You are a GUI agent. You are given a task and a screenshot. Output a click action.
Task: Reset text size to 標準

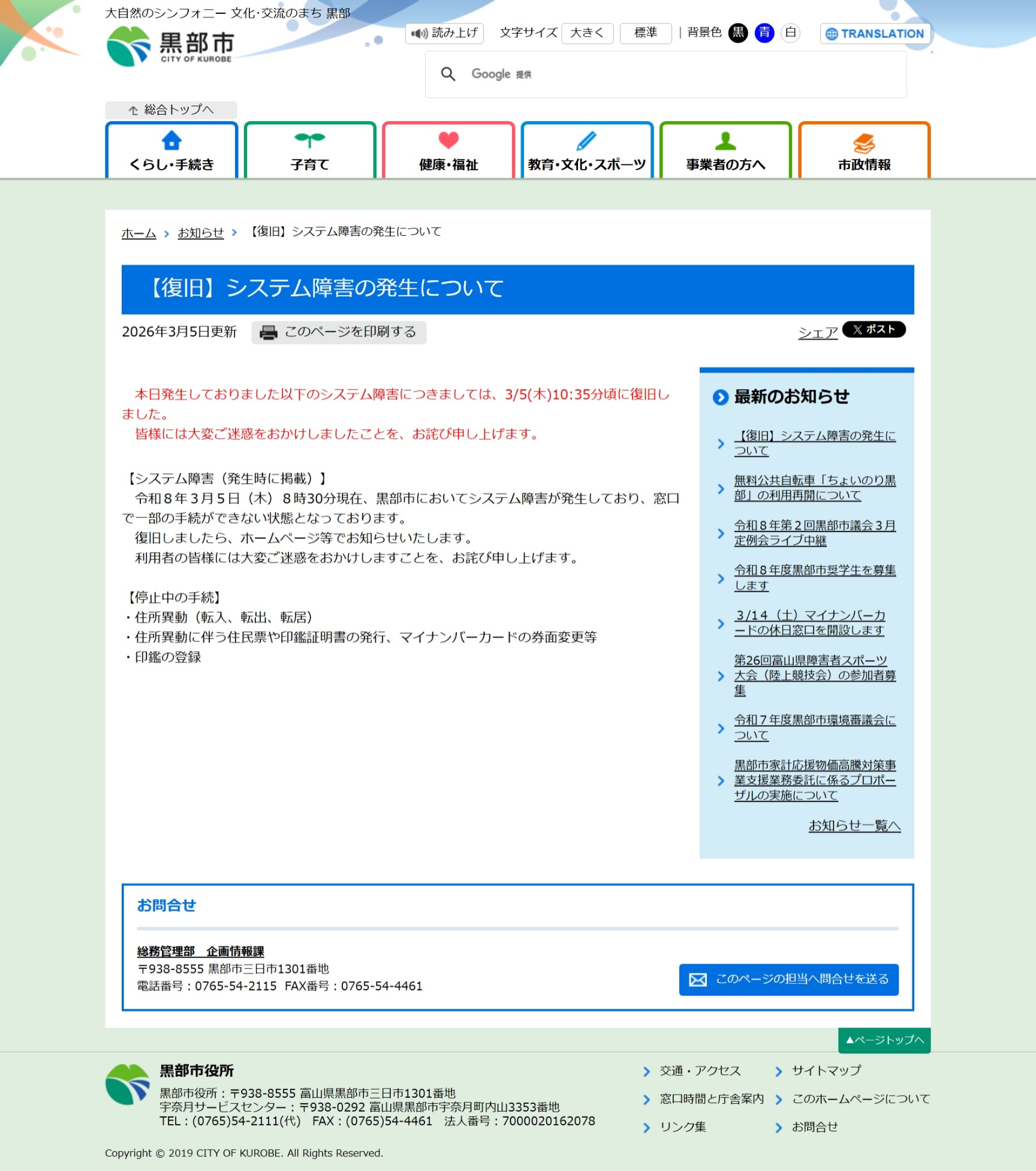[x=645, y=33]
